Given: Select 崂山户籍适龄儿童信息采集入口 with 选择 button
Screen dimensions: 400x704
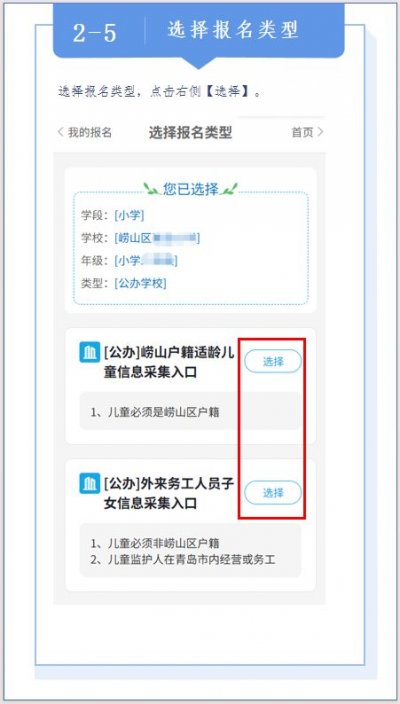Looking at the screenshot, I should pos(273,361).
